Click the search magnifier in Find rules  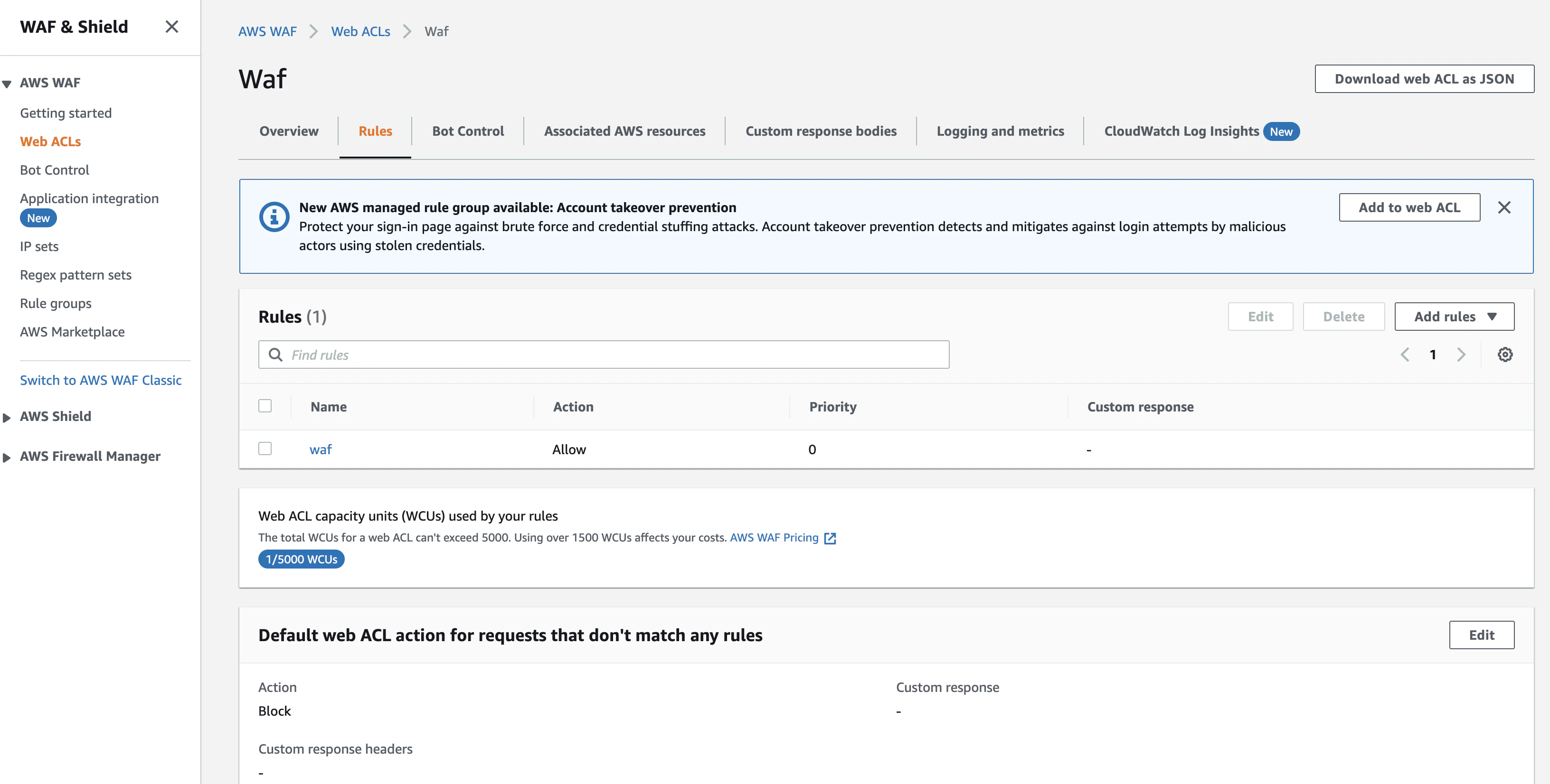pyautogui.click(x=275, y=355)
